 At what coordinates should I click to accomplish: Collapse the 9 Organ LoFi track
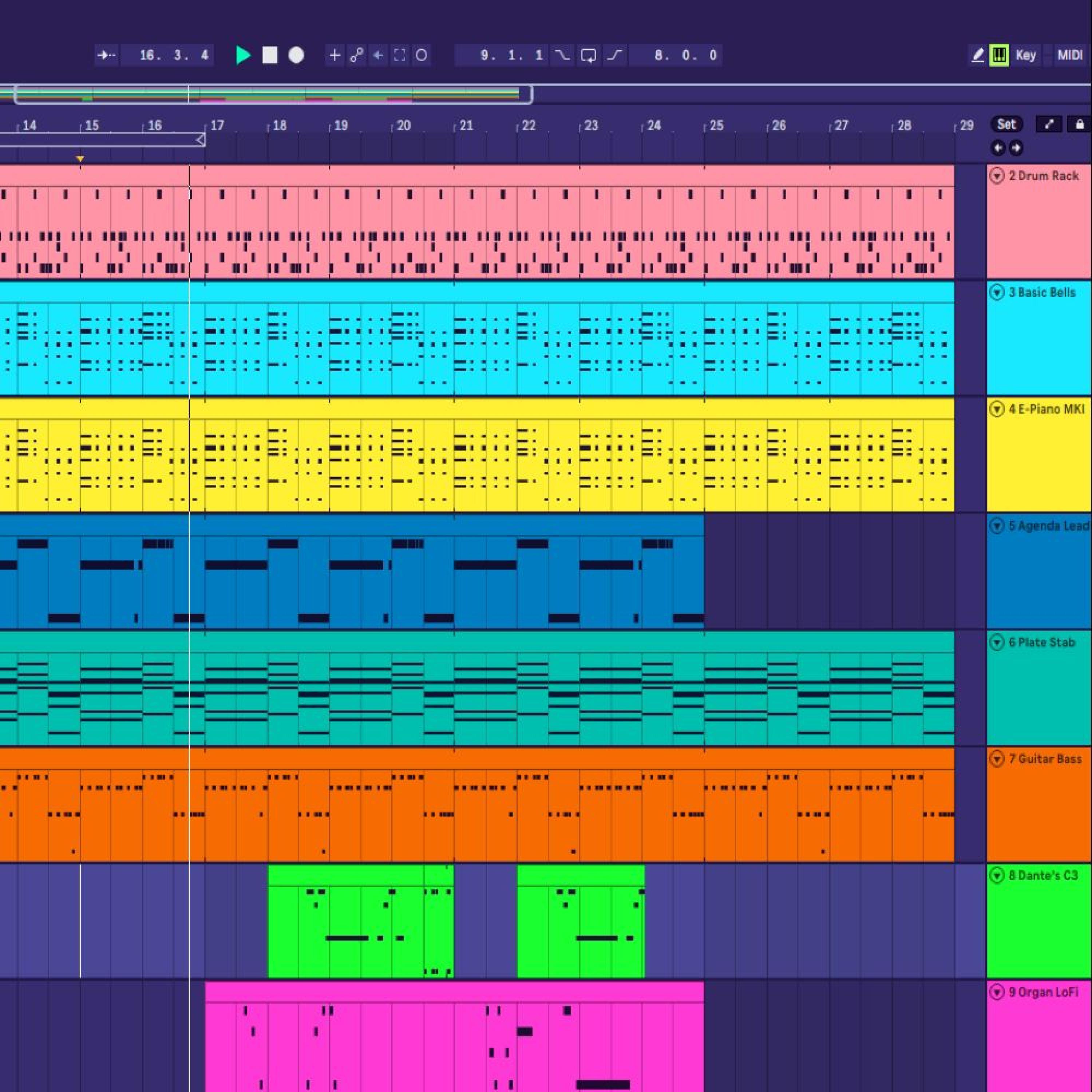[x=997, y=993]
